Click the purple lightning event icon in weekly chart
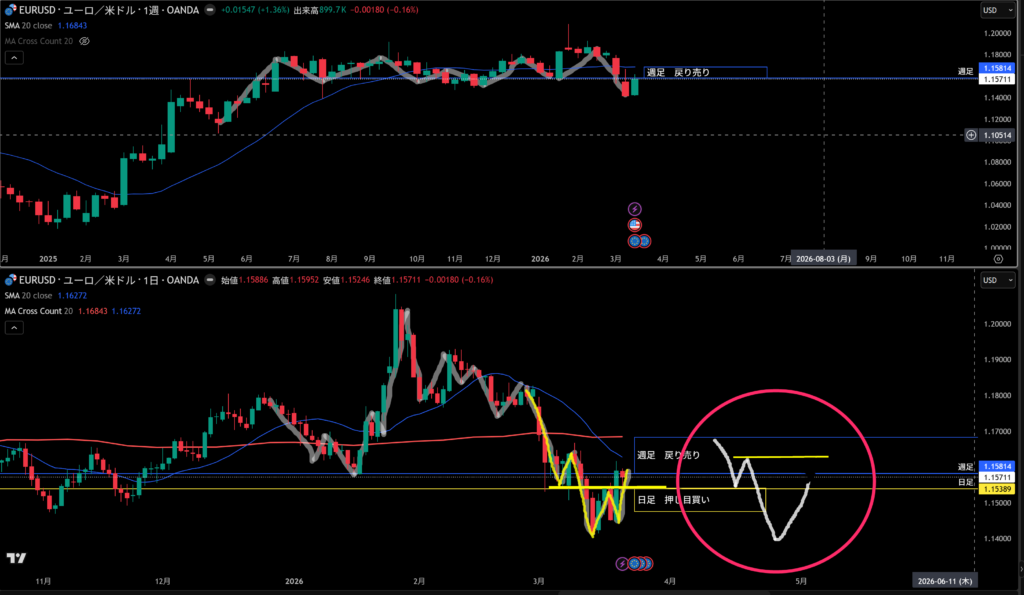This screenshot has height=595, width=1024. tap(634, 208)
